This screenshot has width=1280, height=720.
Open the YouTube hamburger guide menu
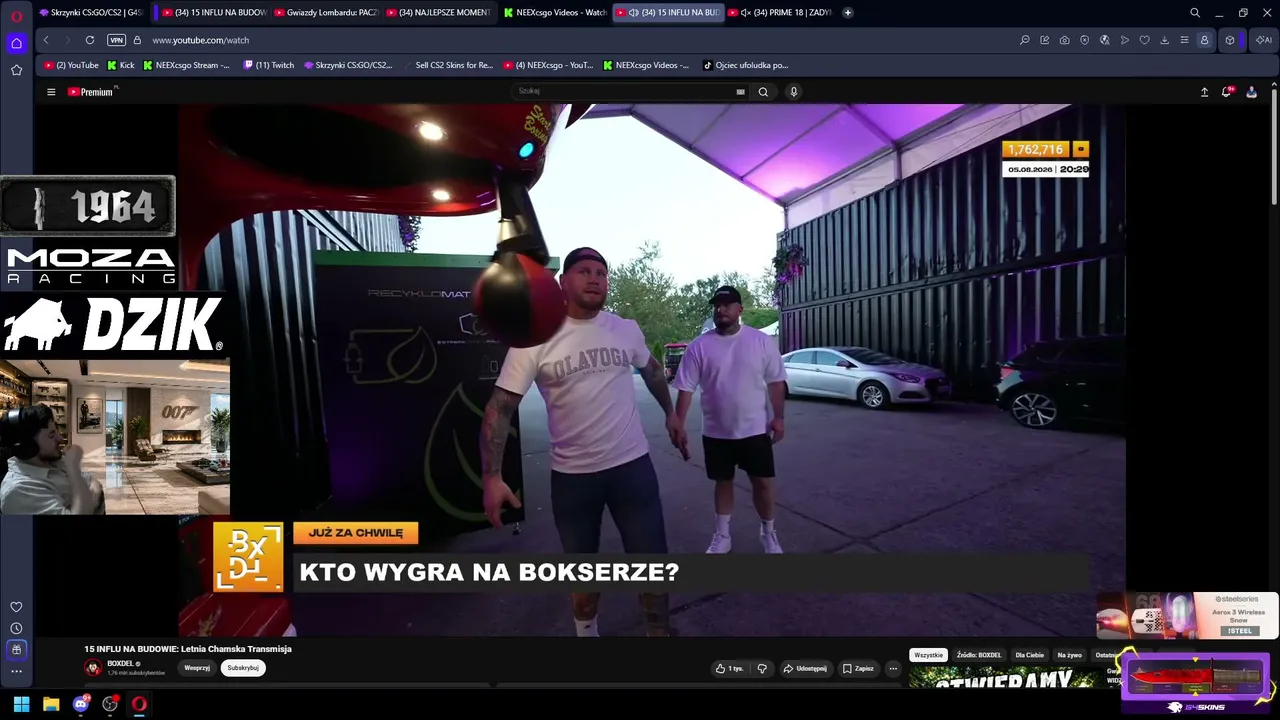click(x=51, y=92)
